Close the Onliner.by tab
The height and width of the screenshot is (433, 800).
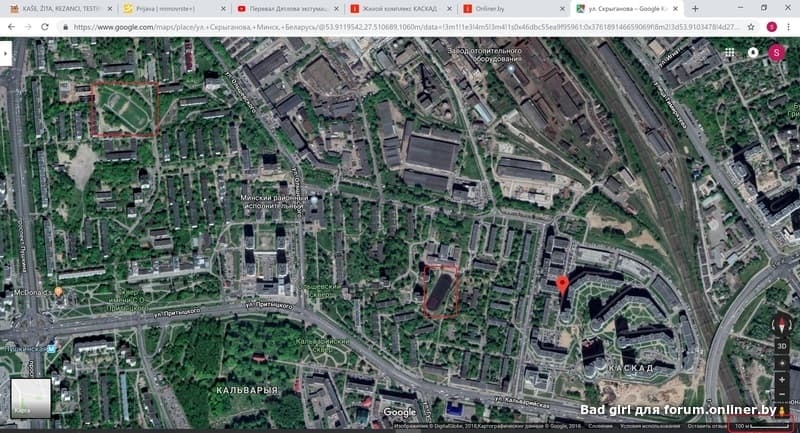coord(562,9)
